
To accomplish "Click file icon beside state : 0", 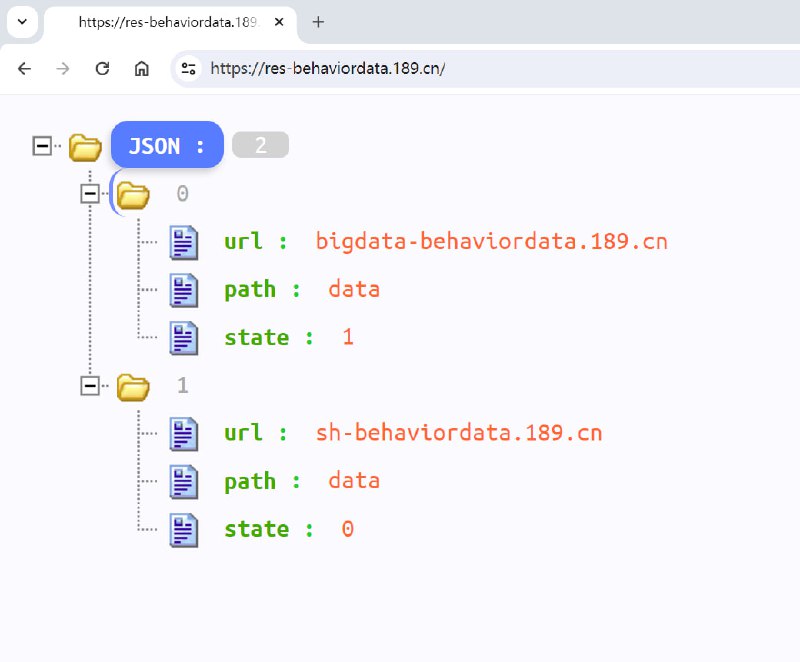I will click(x=184, y=530).
